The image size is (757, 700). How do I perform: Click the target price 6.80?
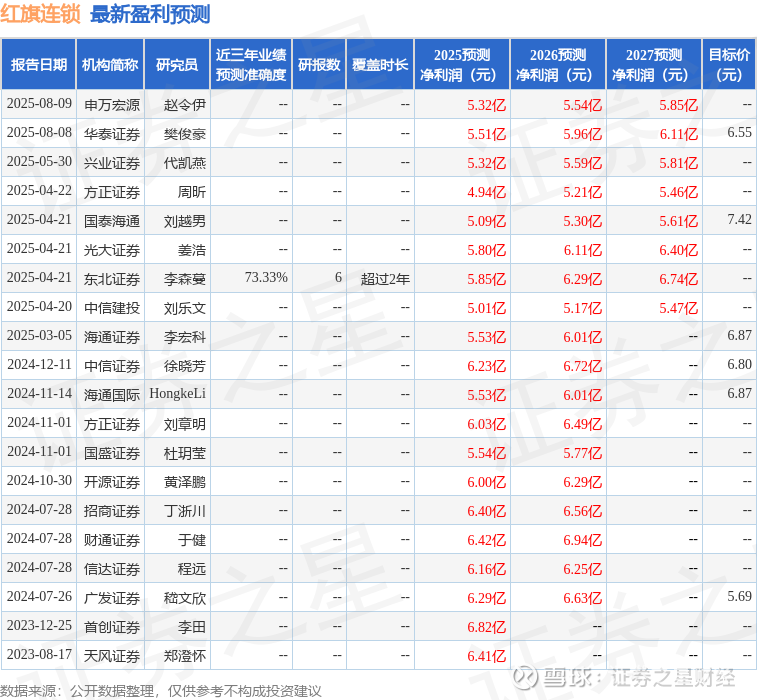(x=740, y=364)
